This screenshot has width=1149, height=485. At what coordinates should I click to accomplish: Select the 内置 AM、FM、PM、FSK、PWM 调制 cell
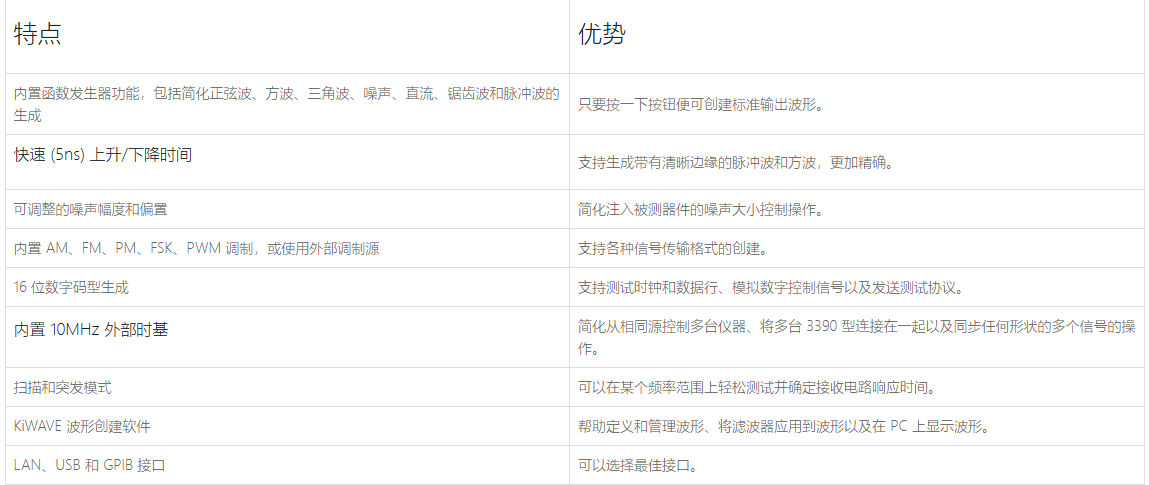(x=196, y=248)
